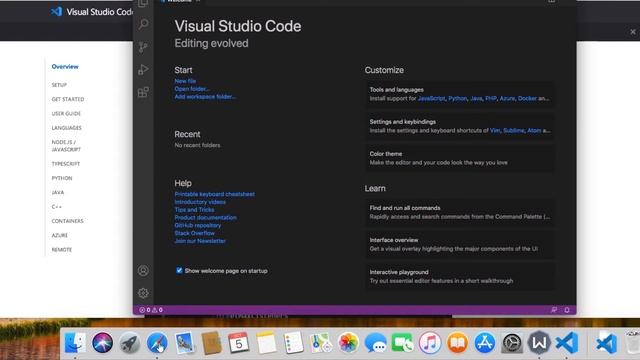Image resolution: width=640 pixels, height=360 pixels.
Task: Open Messages from the dock
Action: click(x=376, y=342)
